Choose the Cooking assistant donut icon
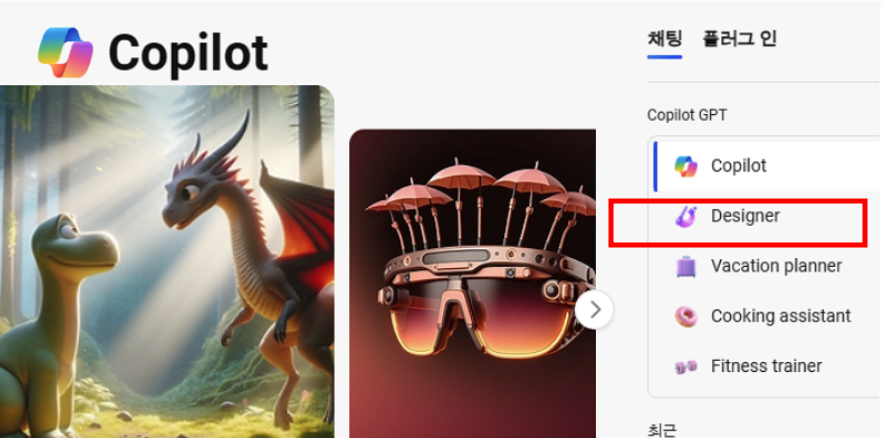The height and width of the screenshot is (438, 885). click(686, 316)
